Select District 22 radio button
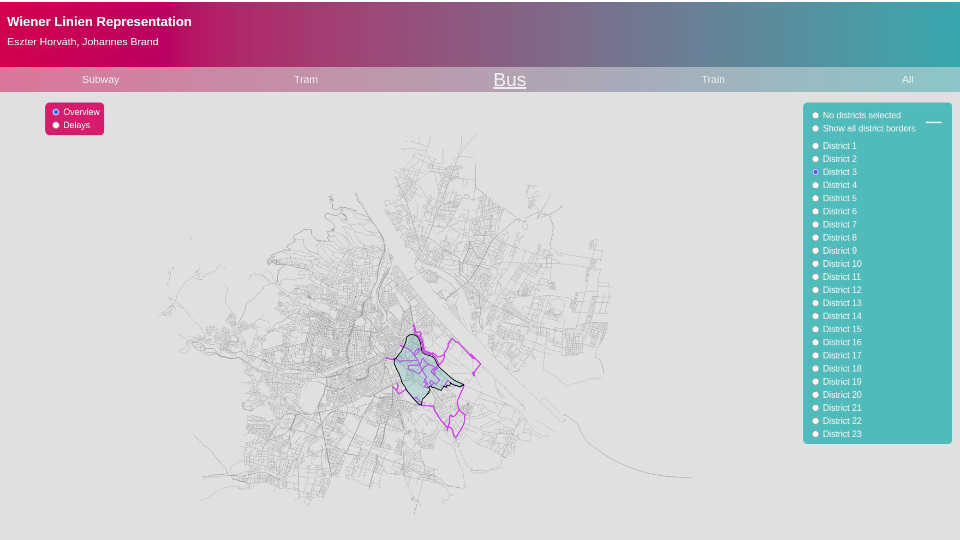The height and width of the screenshot is (540, 960). (x=816, y=421)
